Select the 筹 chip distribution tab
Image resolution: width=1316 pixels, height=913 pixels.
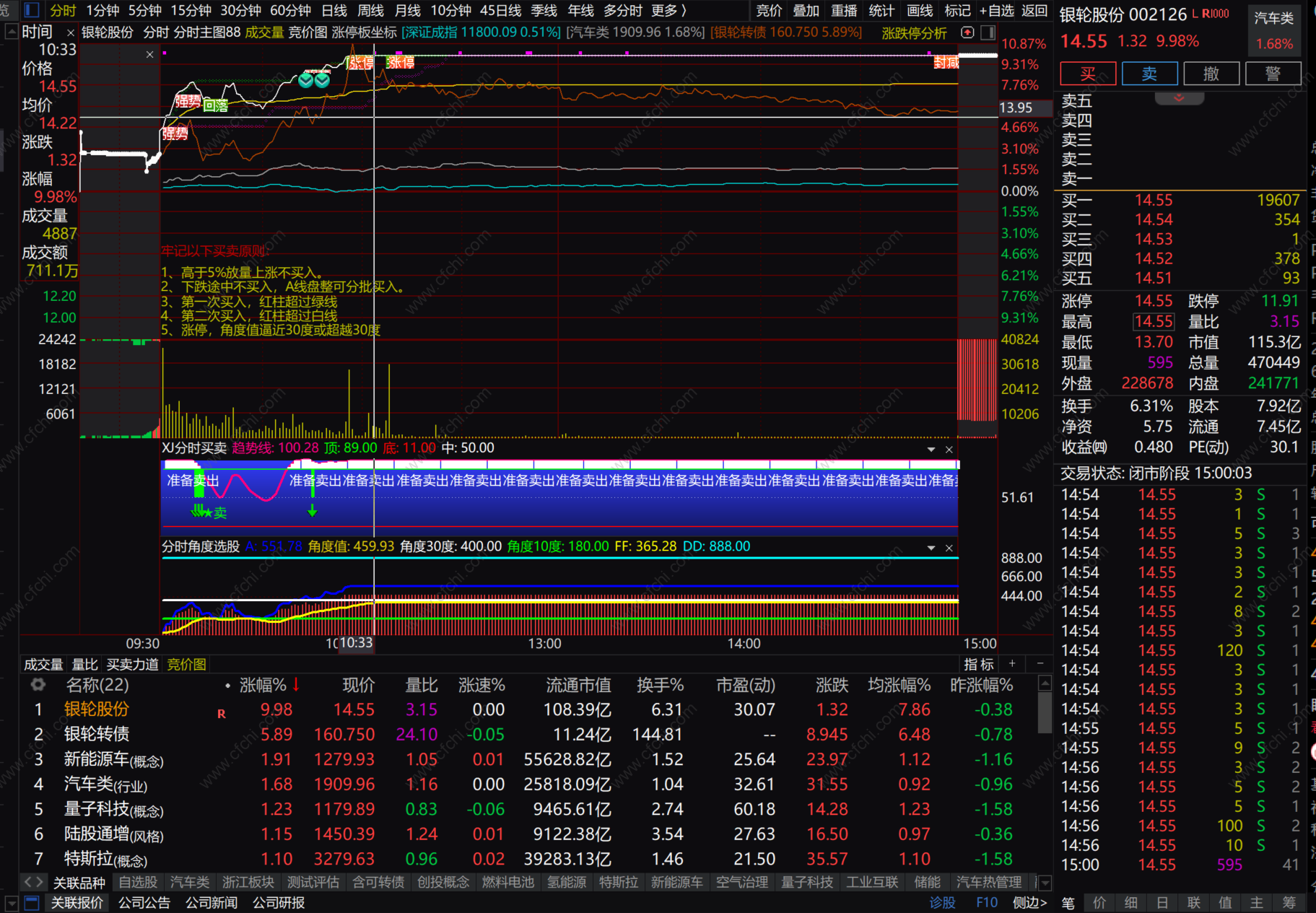(x=1289, y=903)
